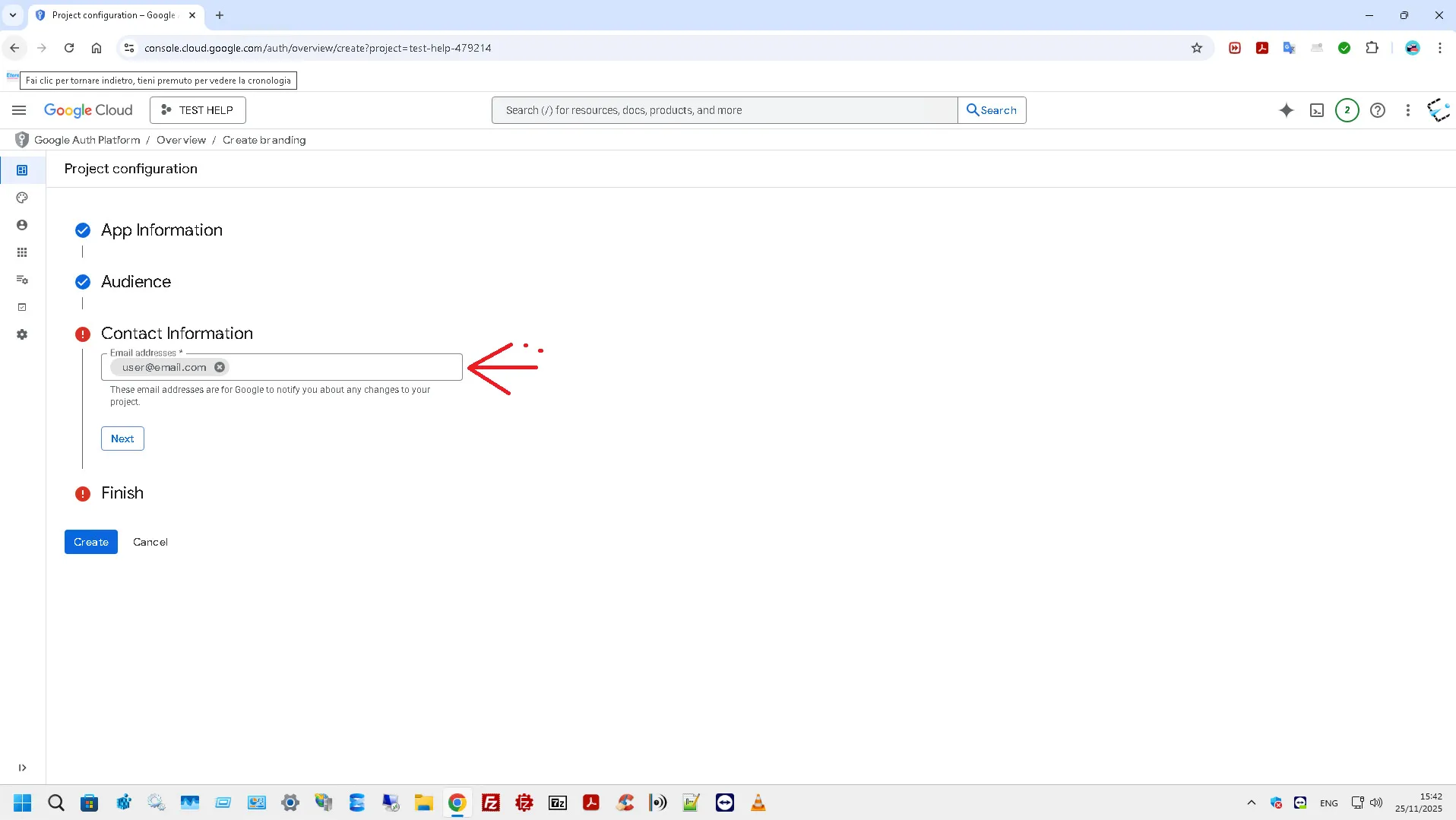Click Overview in breadcrumb
This screenshot has width=1456, height=820.
coord(181,140)
